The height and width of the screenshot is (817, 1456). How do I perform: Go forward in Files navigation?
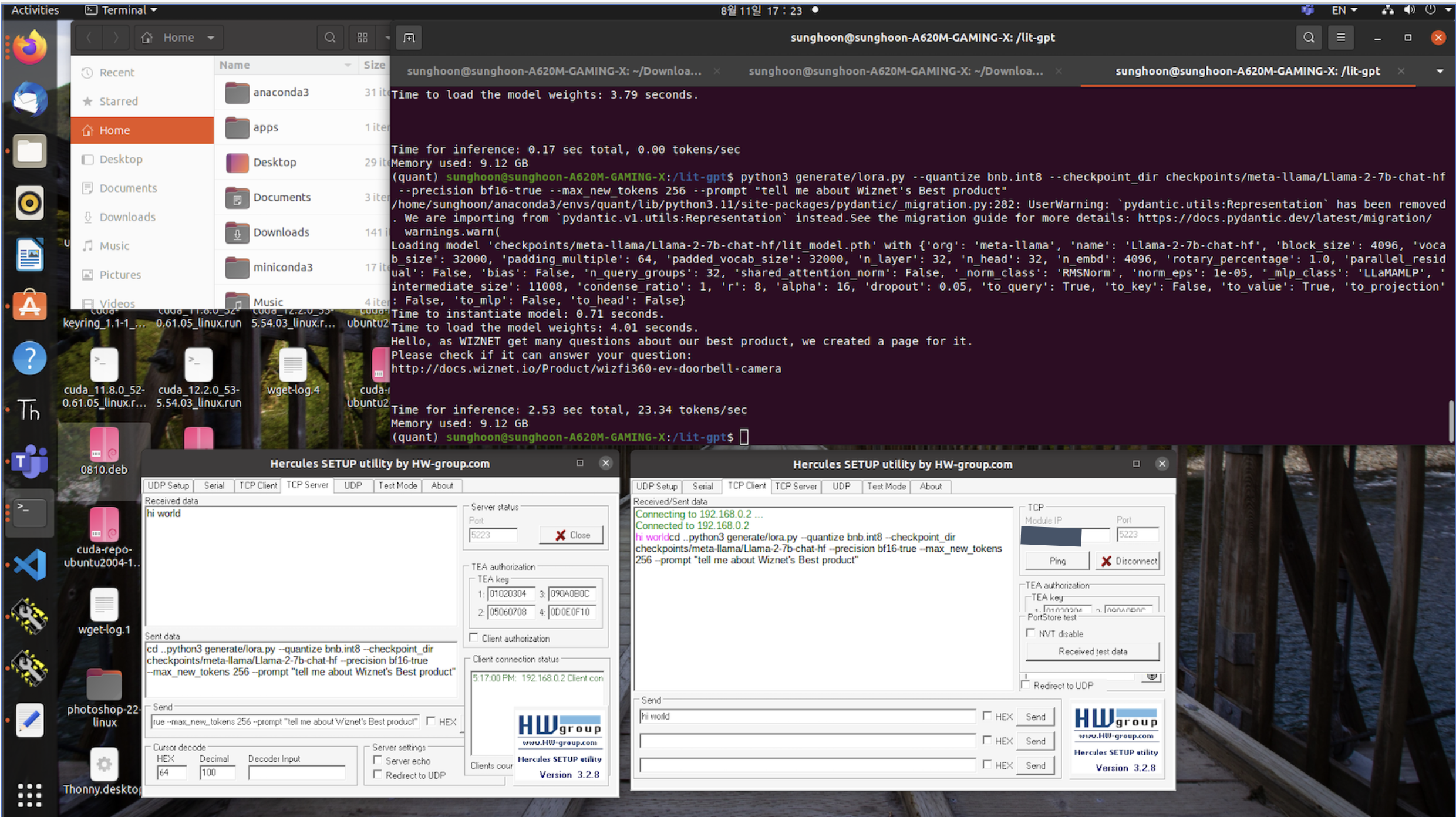[116, 38]
